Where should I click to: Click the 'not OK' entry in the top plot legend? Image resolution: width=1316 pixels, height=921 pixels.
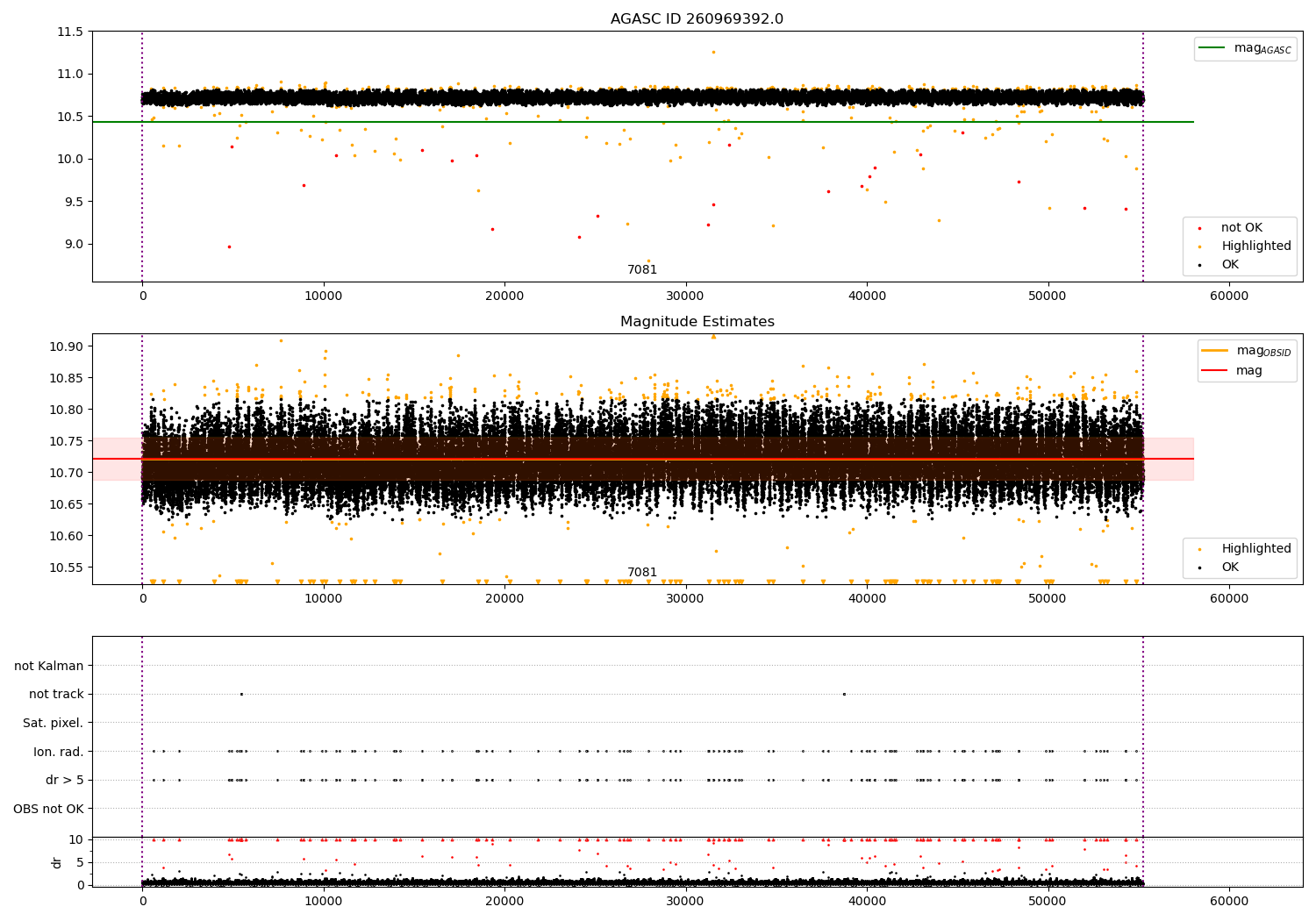pyautogui.click(x=1241, y=228)
